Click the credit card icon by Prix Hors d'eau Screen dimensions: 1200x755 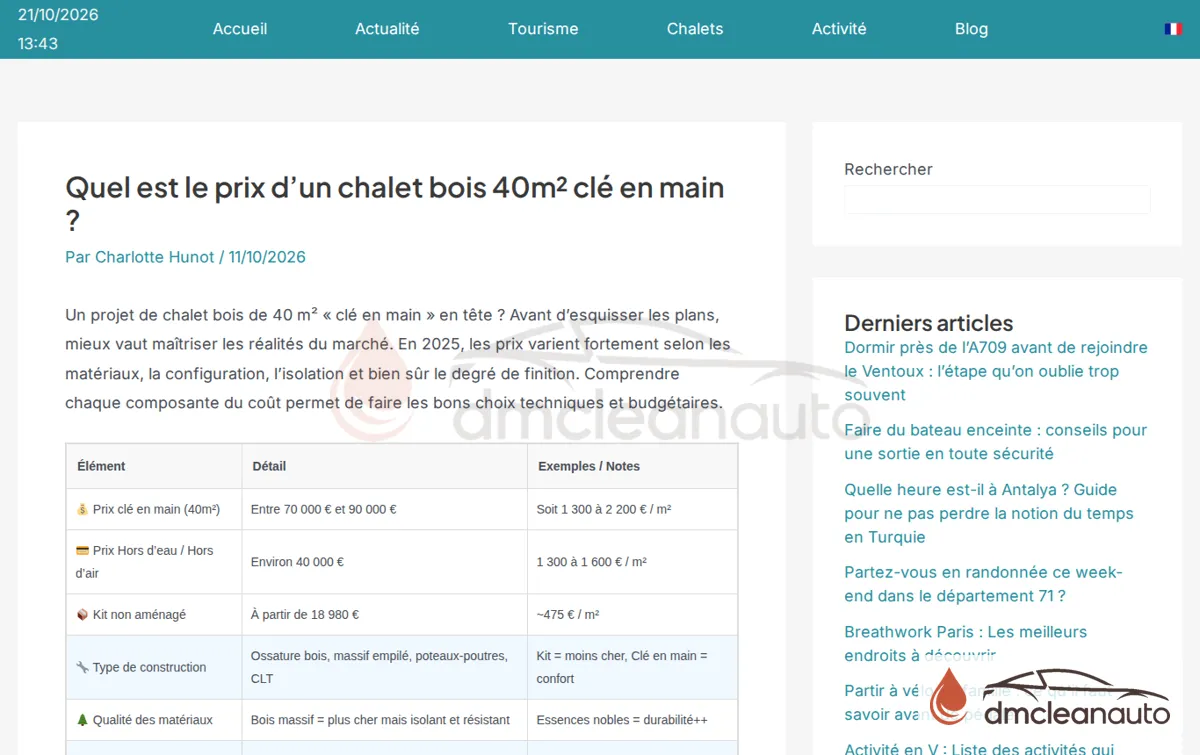tap(83, 550)
